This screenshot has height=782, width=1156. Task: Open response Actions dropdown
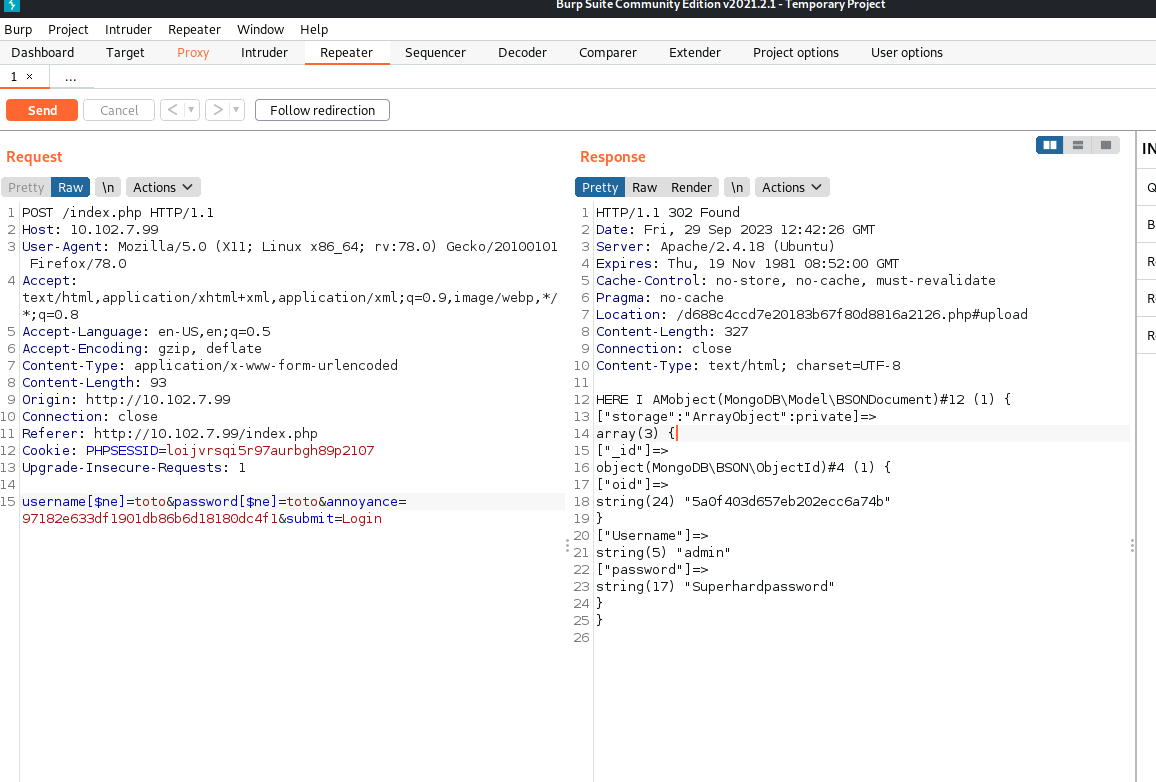[792, 187]
